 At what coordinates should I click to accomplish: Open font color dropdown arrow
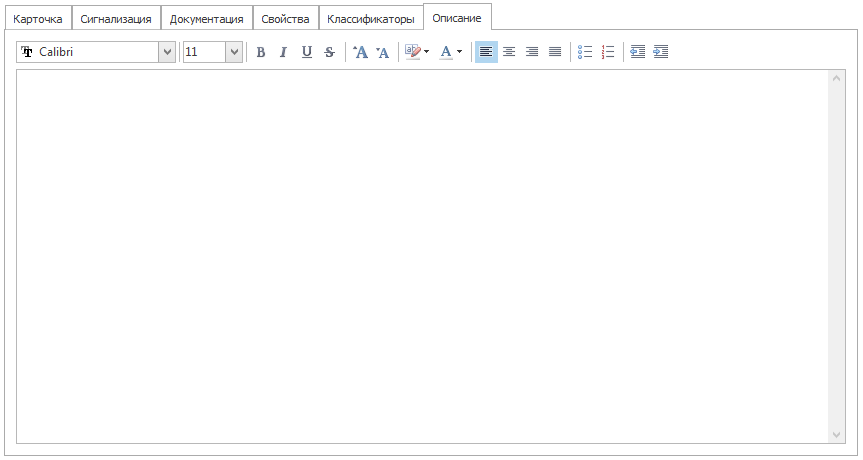[460, 52]
